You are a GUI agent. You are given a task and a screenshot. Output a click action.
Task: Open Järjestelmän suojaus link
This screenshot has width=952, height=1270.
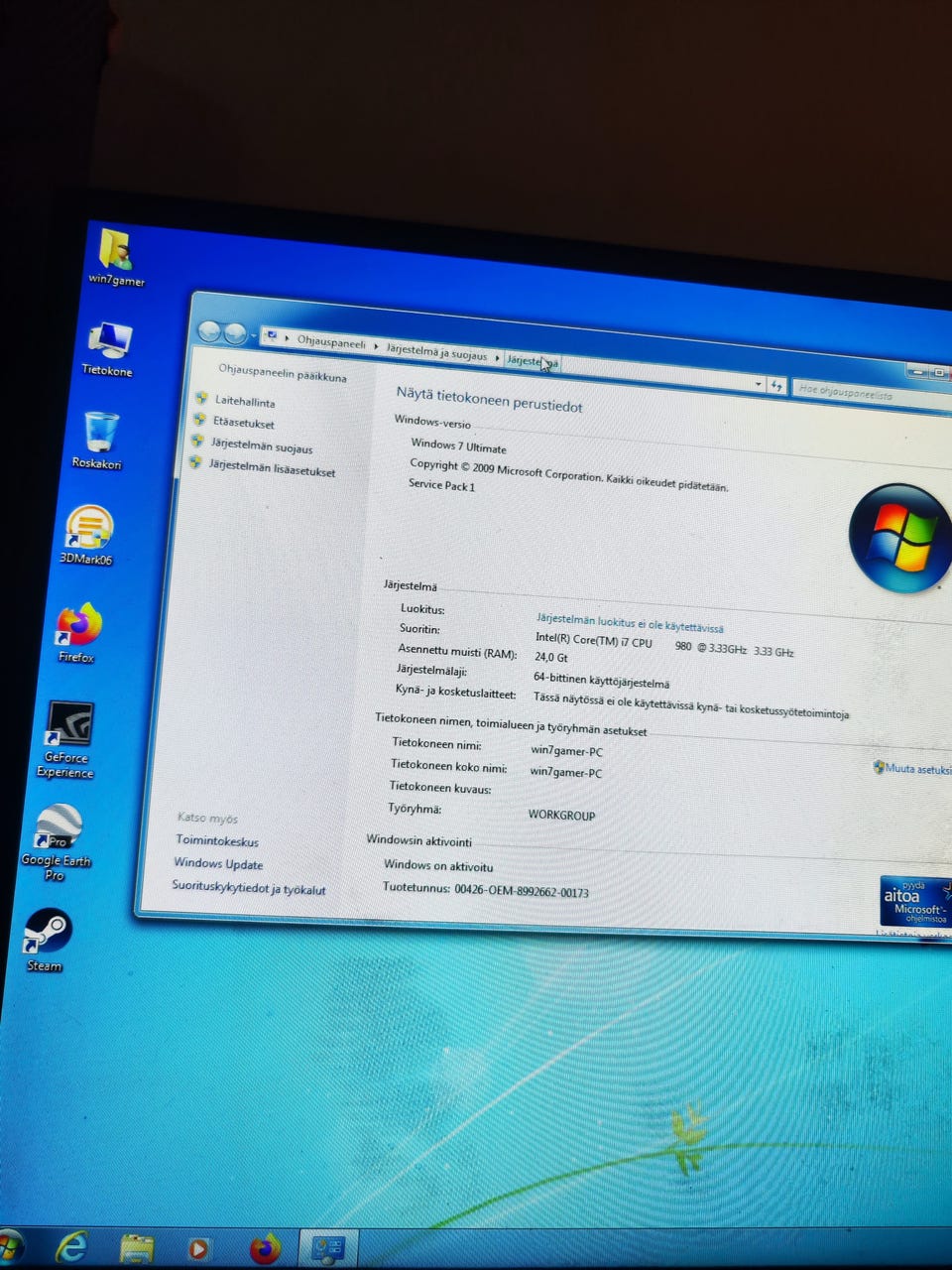262,445
